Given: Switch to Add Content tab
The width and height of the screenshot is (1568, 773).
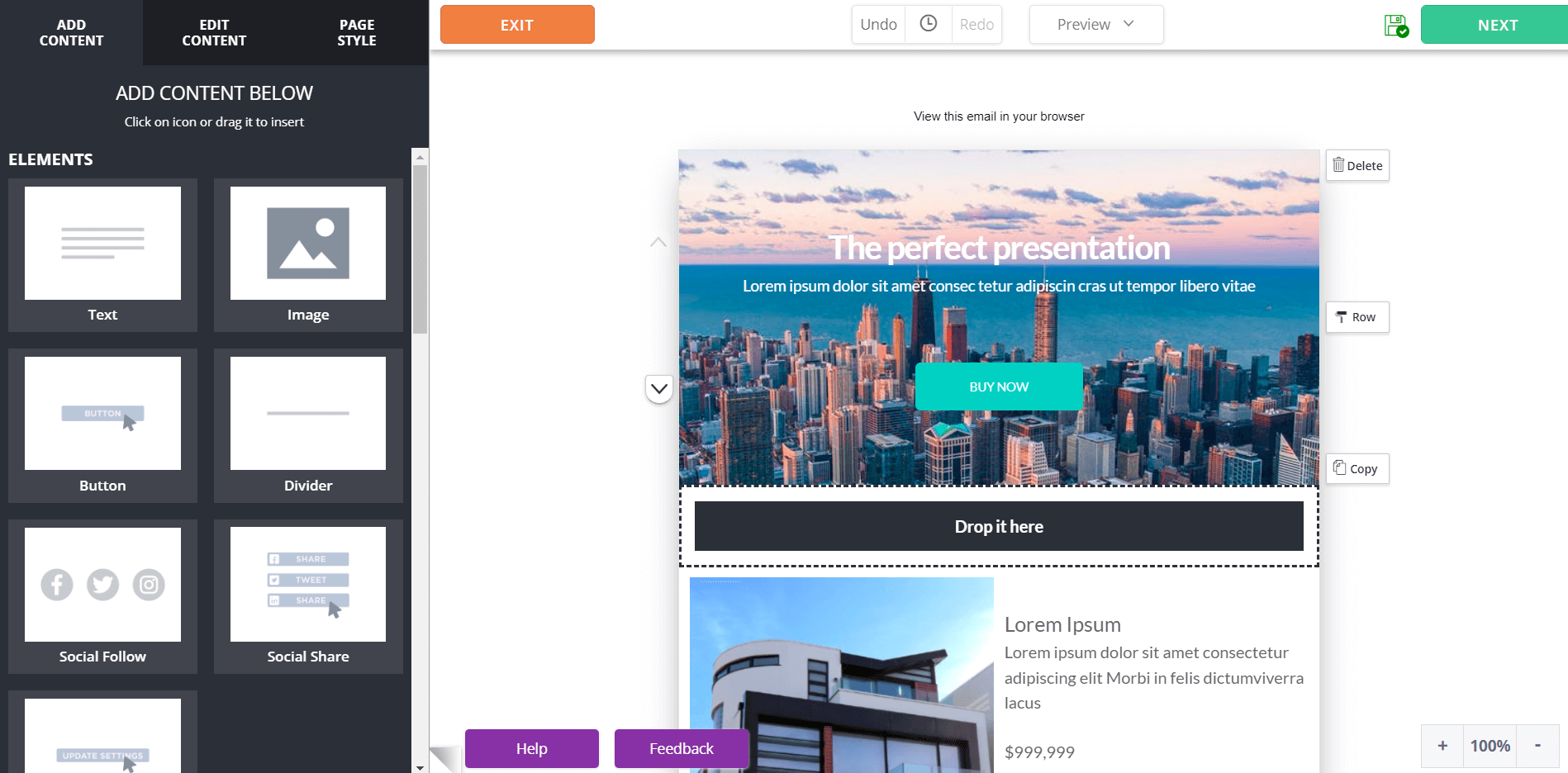Looking at the screenshot, I should (71, 32).
